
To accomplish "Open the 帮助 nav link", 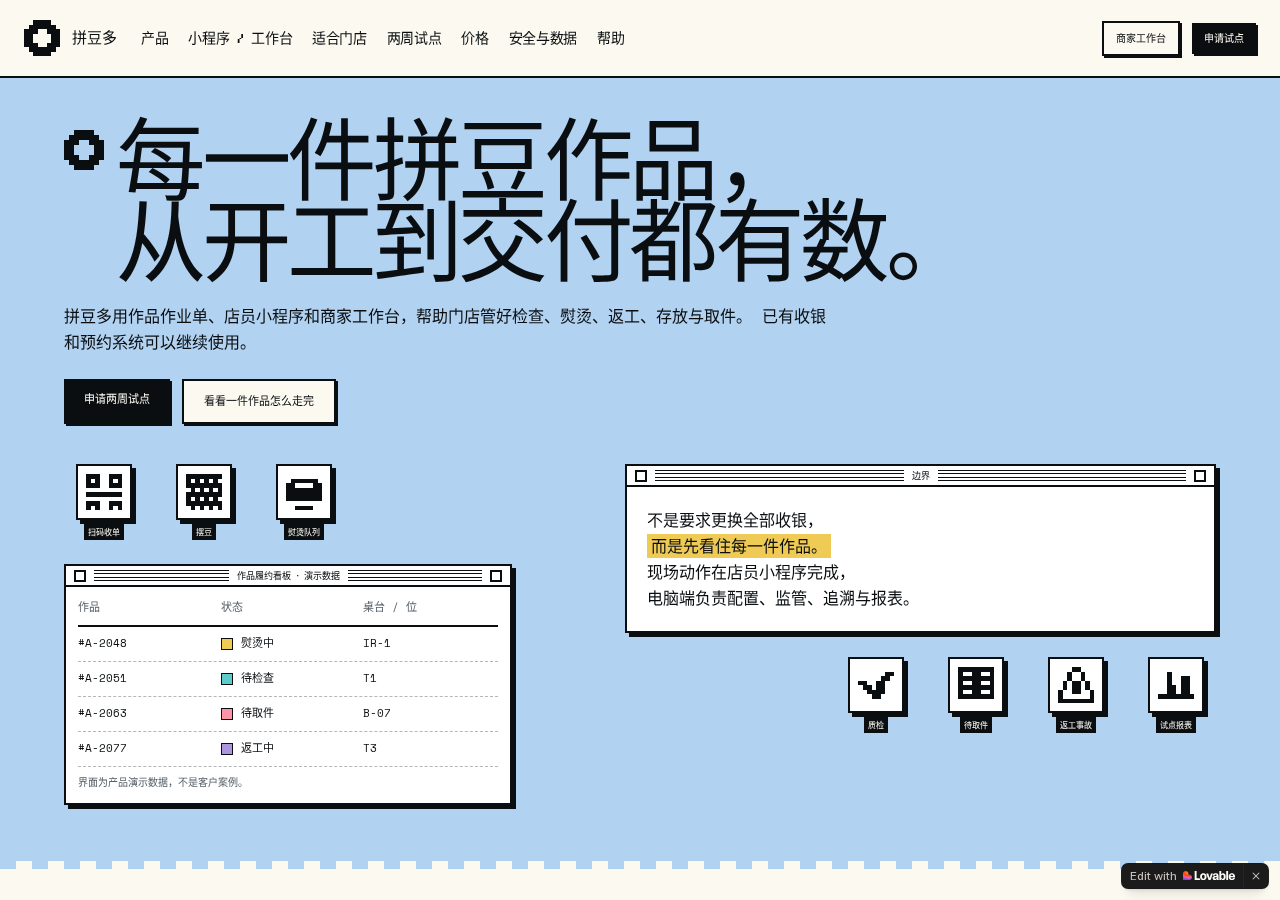I will (611, 38).
